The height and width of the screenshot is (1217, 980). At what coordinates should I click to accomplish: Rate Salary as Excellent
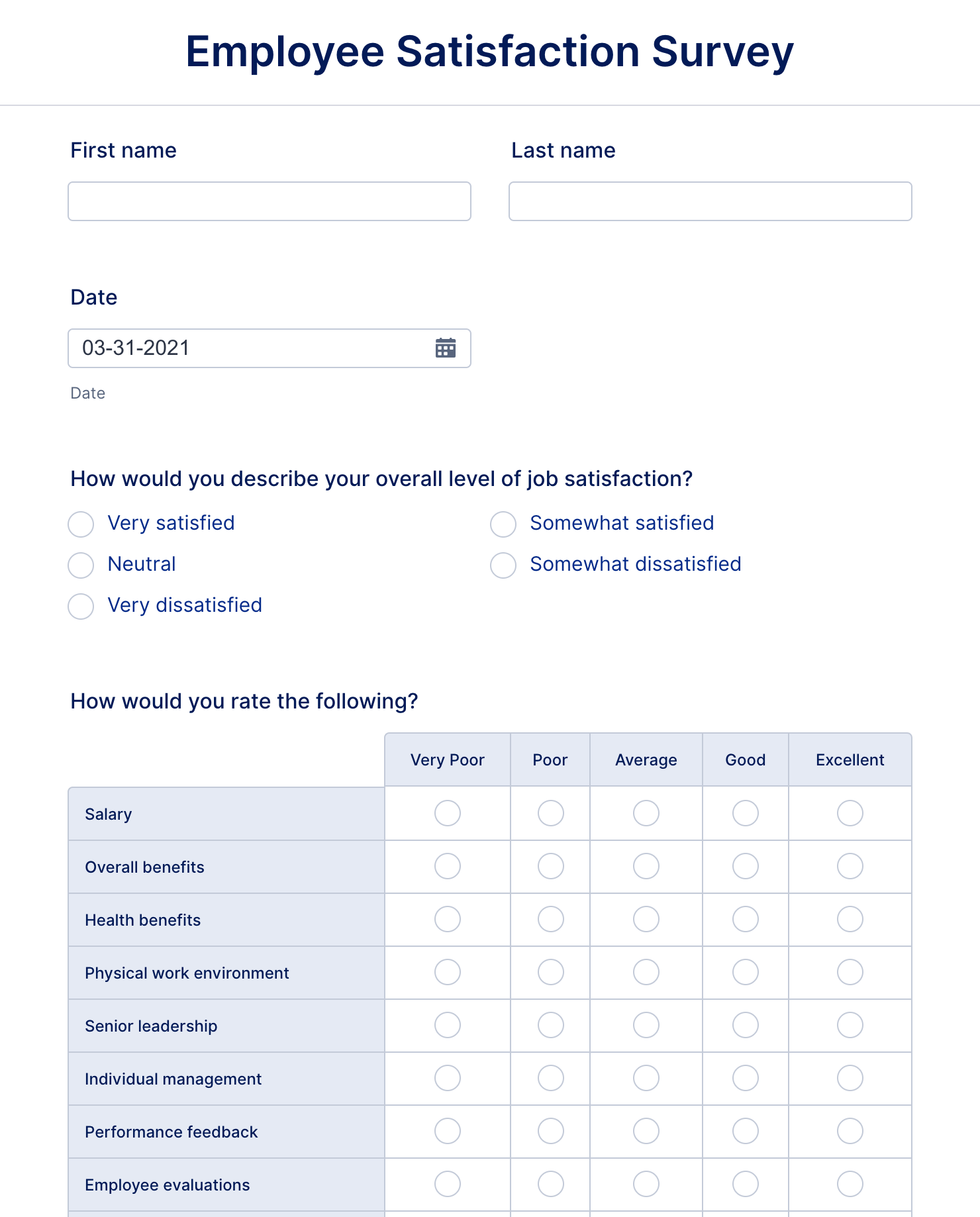point(850,813)
